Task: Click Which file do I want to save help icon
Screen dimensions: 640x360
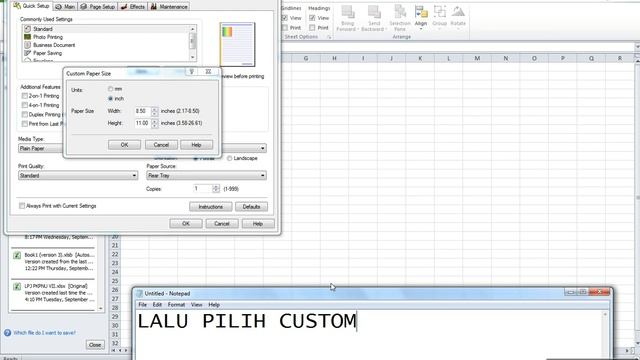Action: tap(7, 333)
